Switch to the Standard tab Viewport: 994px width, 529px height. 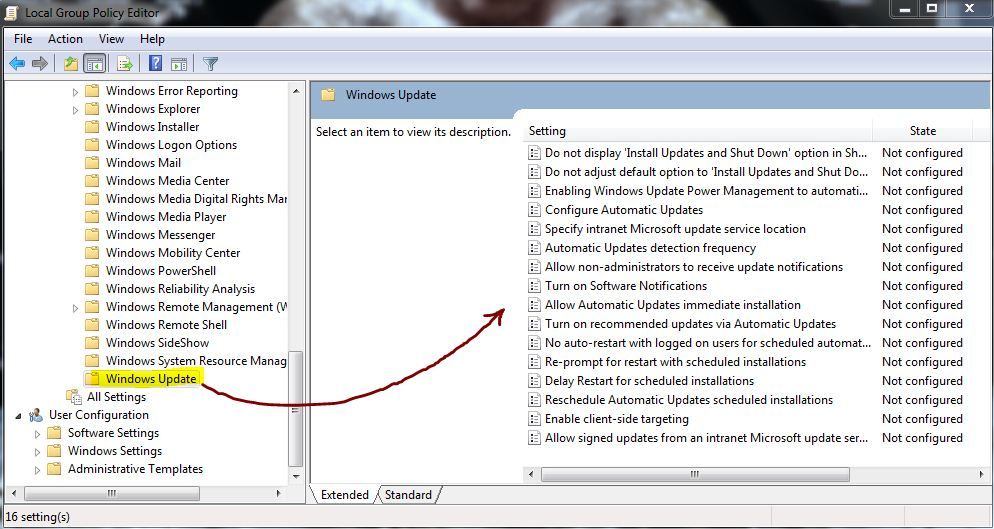(408, 495)
